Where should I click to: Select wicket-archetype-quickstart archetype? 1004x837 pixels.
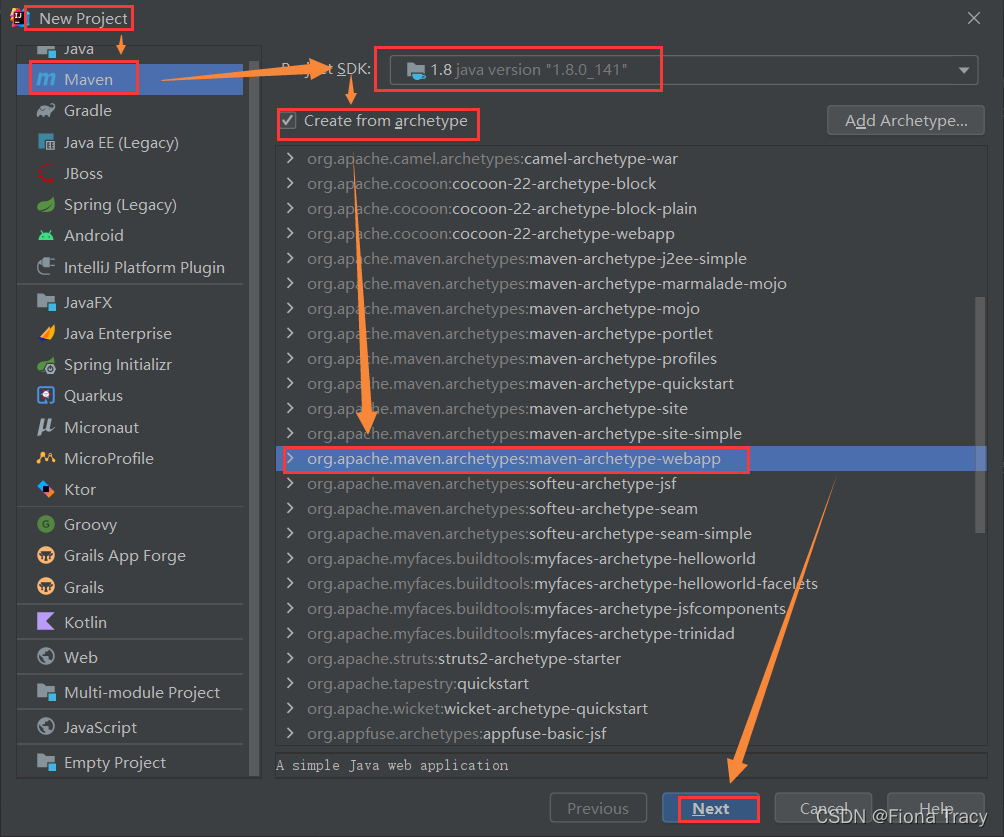[x=631, y=708]
